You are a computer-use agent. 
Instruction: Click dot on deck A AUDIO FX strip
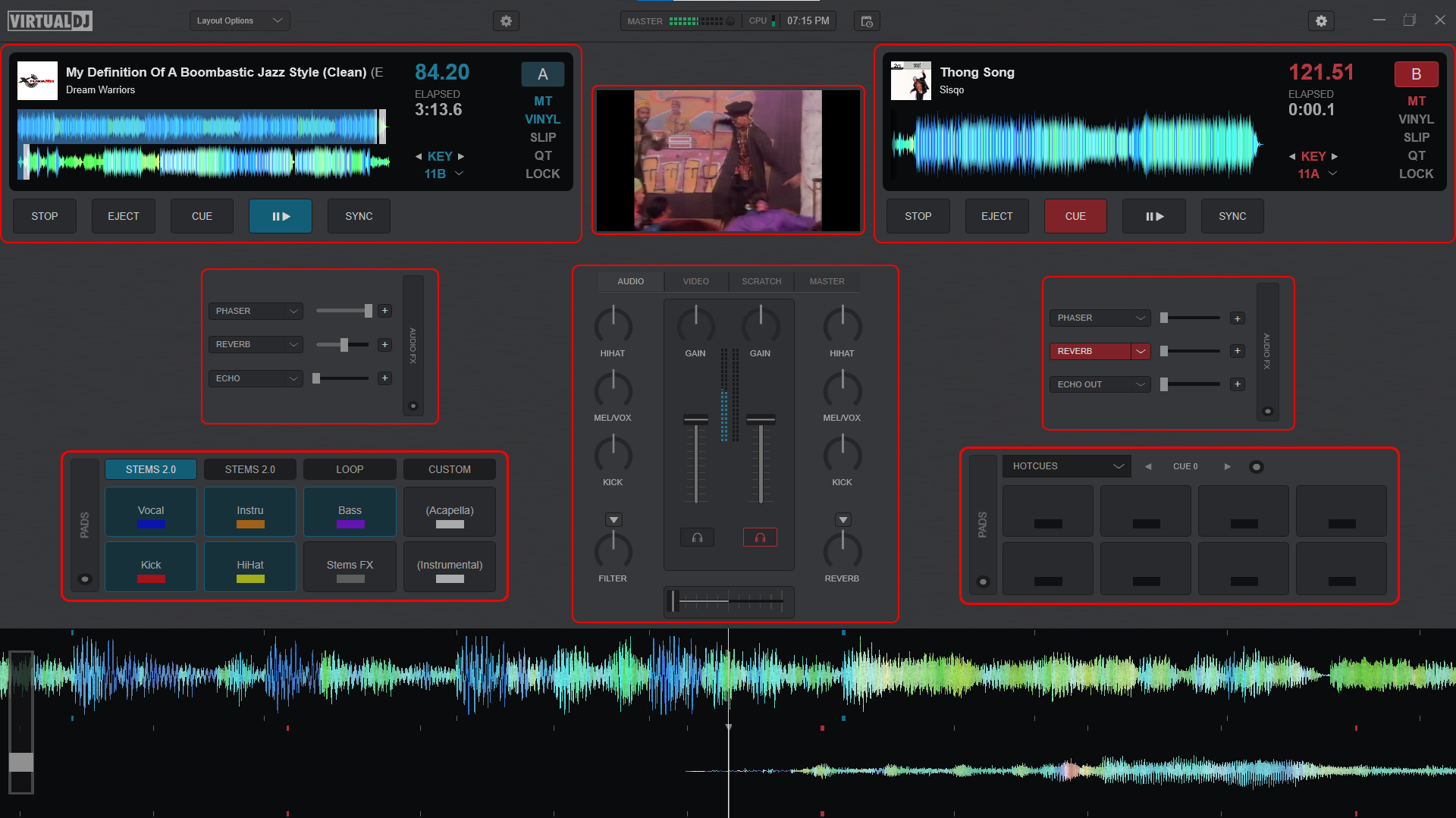click(x=413, y=406)
